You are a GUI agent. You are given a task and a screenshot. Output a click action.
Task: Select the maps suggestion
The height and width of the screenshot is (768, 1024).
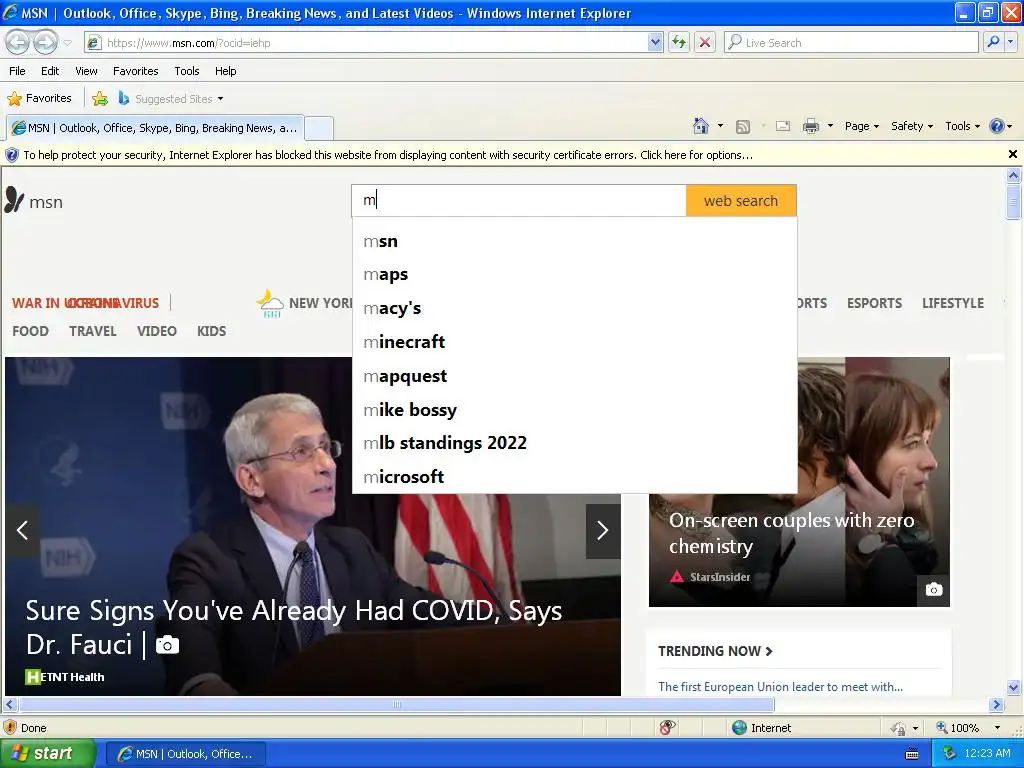[x=574, y=274]
